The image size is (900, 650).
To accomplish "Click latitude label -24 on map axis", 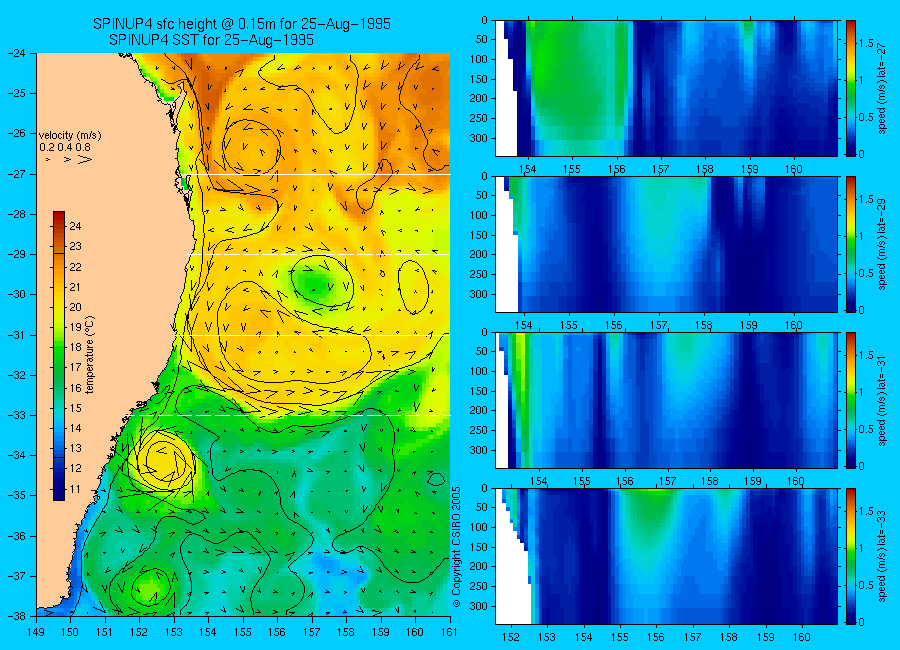I will (x=17, y=53).
